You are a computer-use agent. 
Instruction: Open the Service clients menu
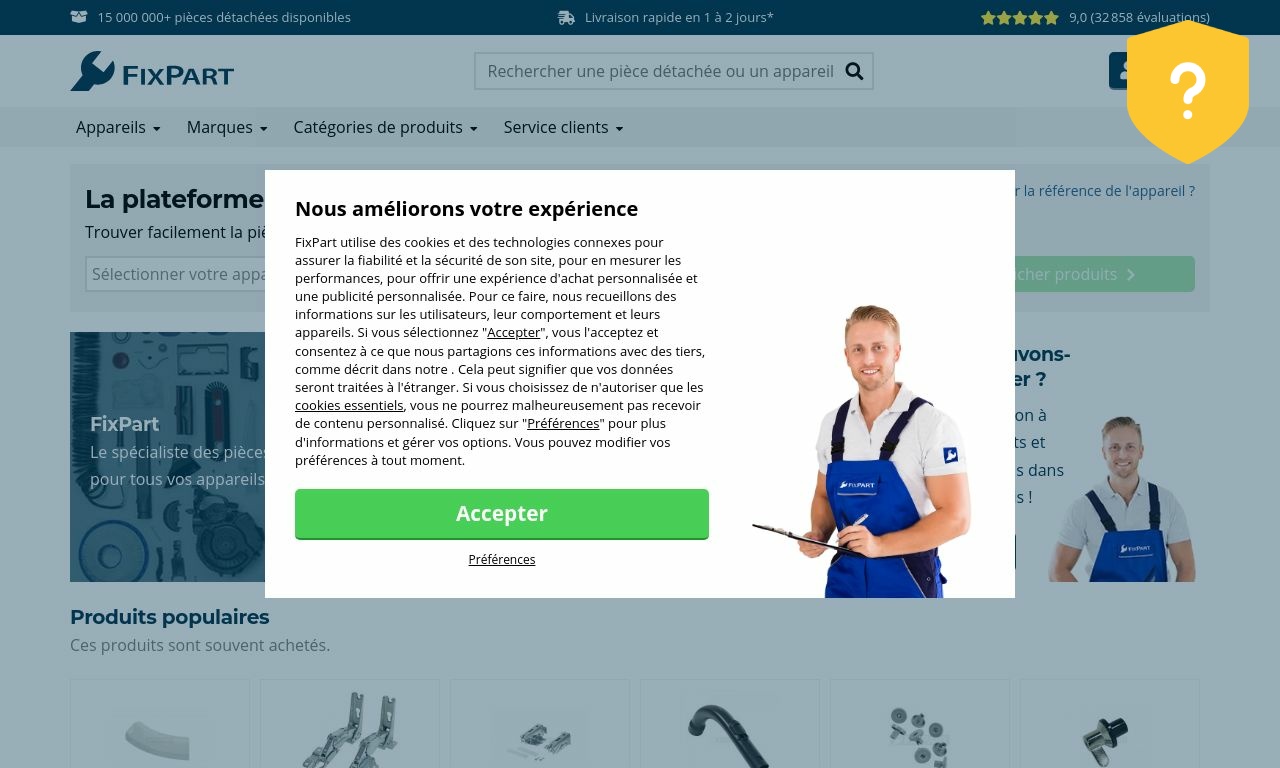click(563, 127)
